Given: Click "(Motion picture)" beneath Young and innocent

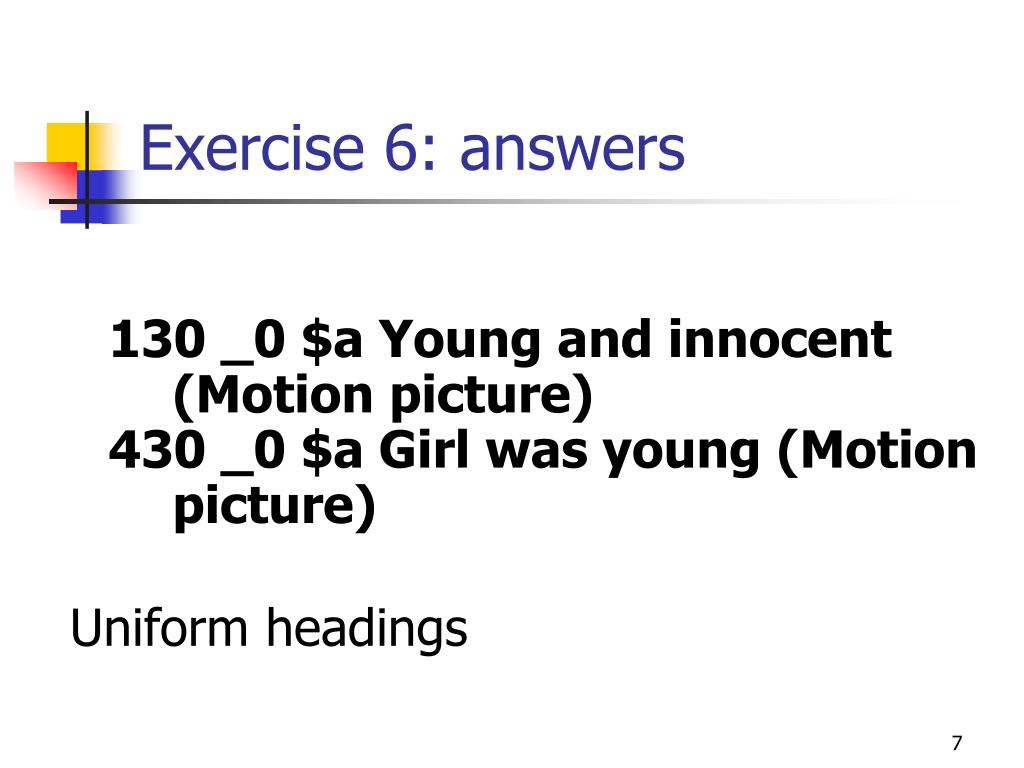Looking at the screenshot, I should [383, 396].
